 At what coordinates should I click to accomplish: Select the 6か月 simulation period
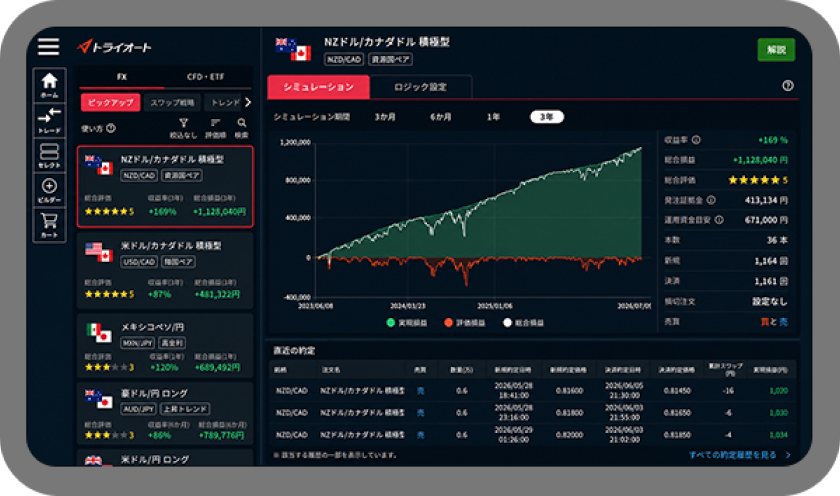click(440, 117)
